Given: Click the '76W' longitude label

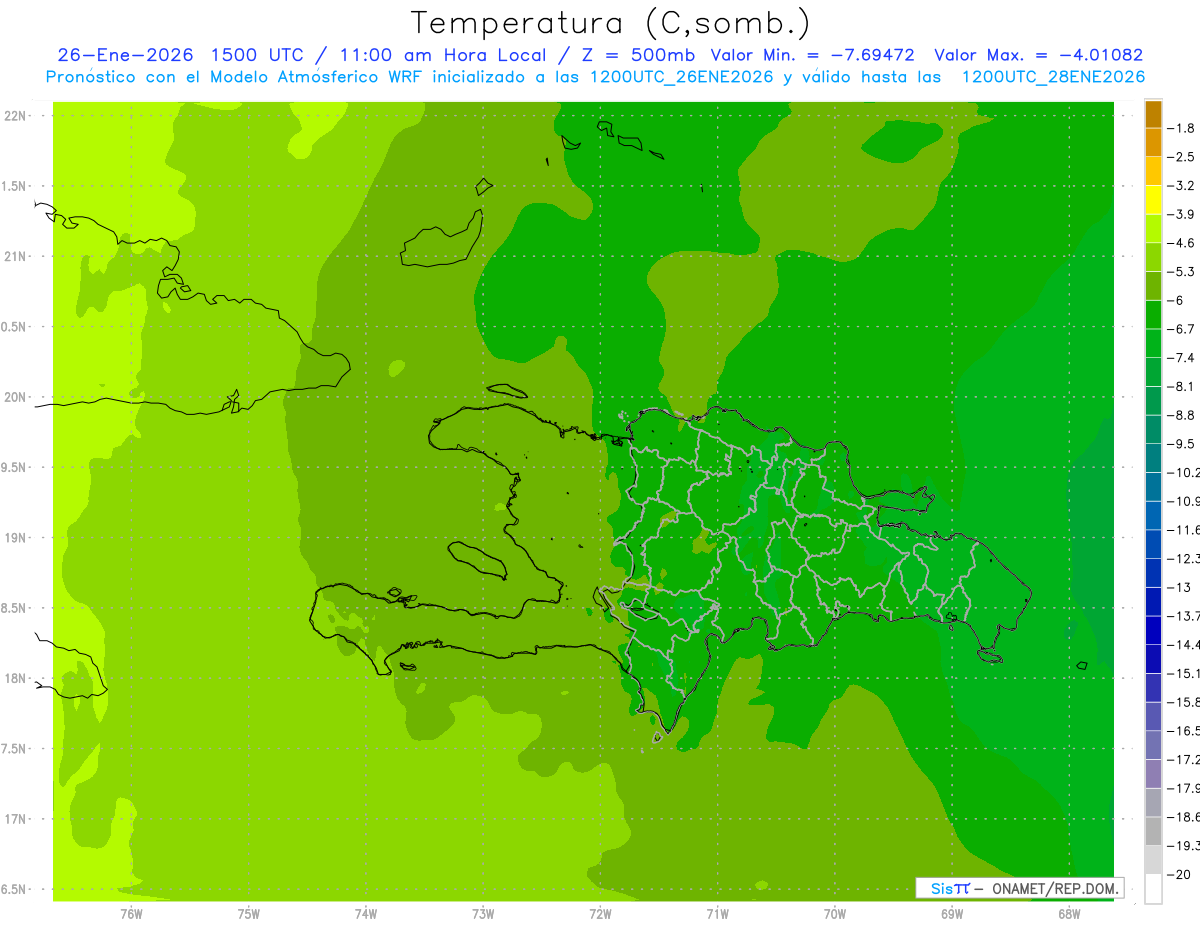Looking at the screenshot, I should click(x=131, y=913).
